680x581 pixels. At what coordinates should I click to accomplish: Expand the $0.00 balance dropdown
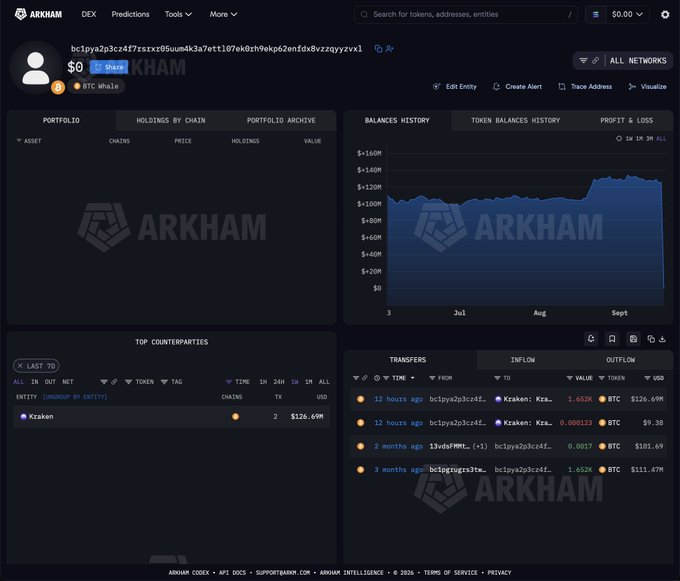(627, 15)
